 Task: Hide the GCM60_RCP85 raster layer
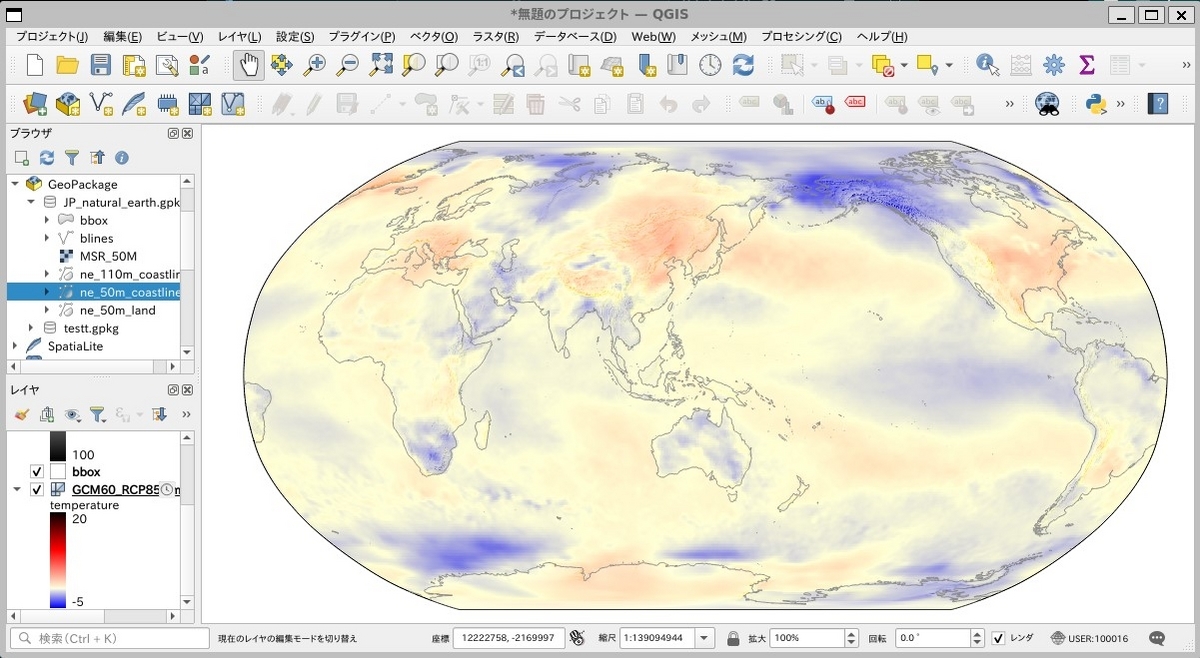pos(37,490)
